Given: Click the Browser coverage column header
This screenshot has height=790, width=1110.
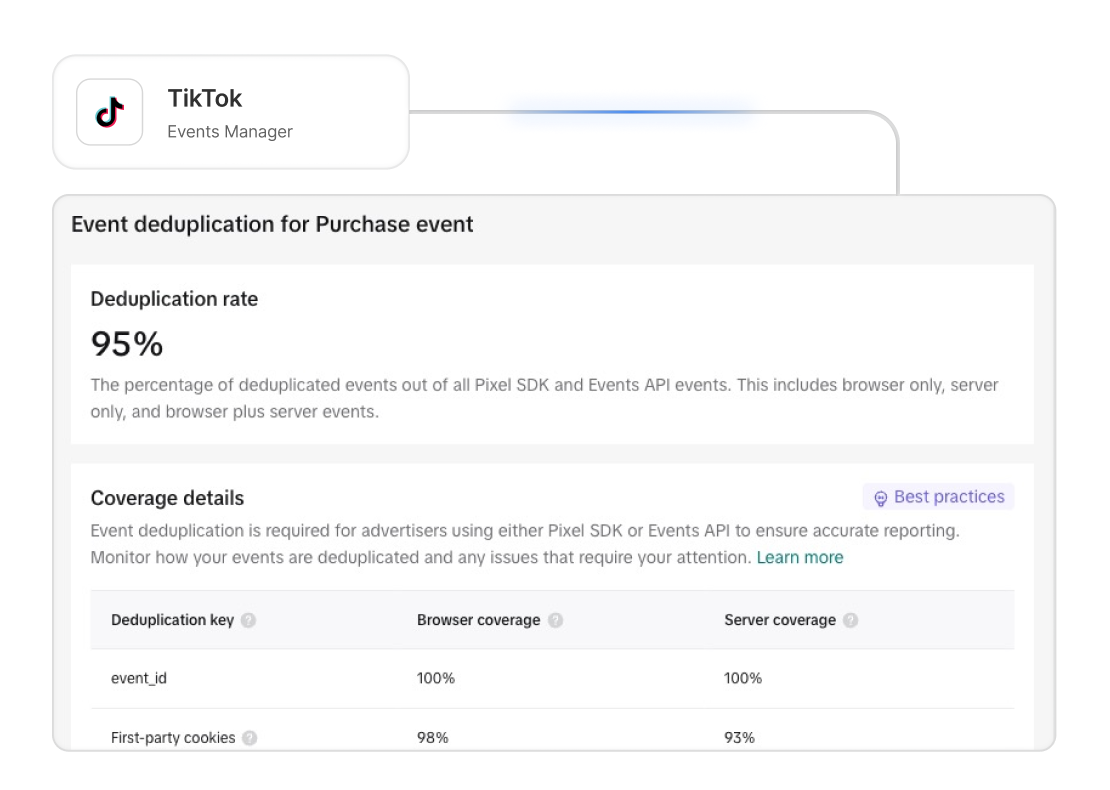Looking at the screenshot, I should point(479,620).
